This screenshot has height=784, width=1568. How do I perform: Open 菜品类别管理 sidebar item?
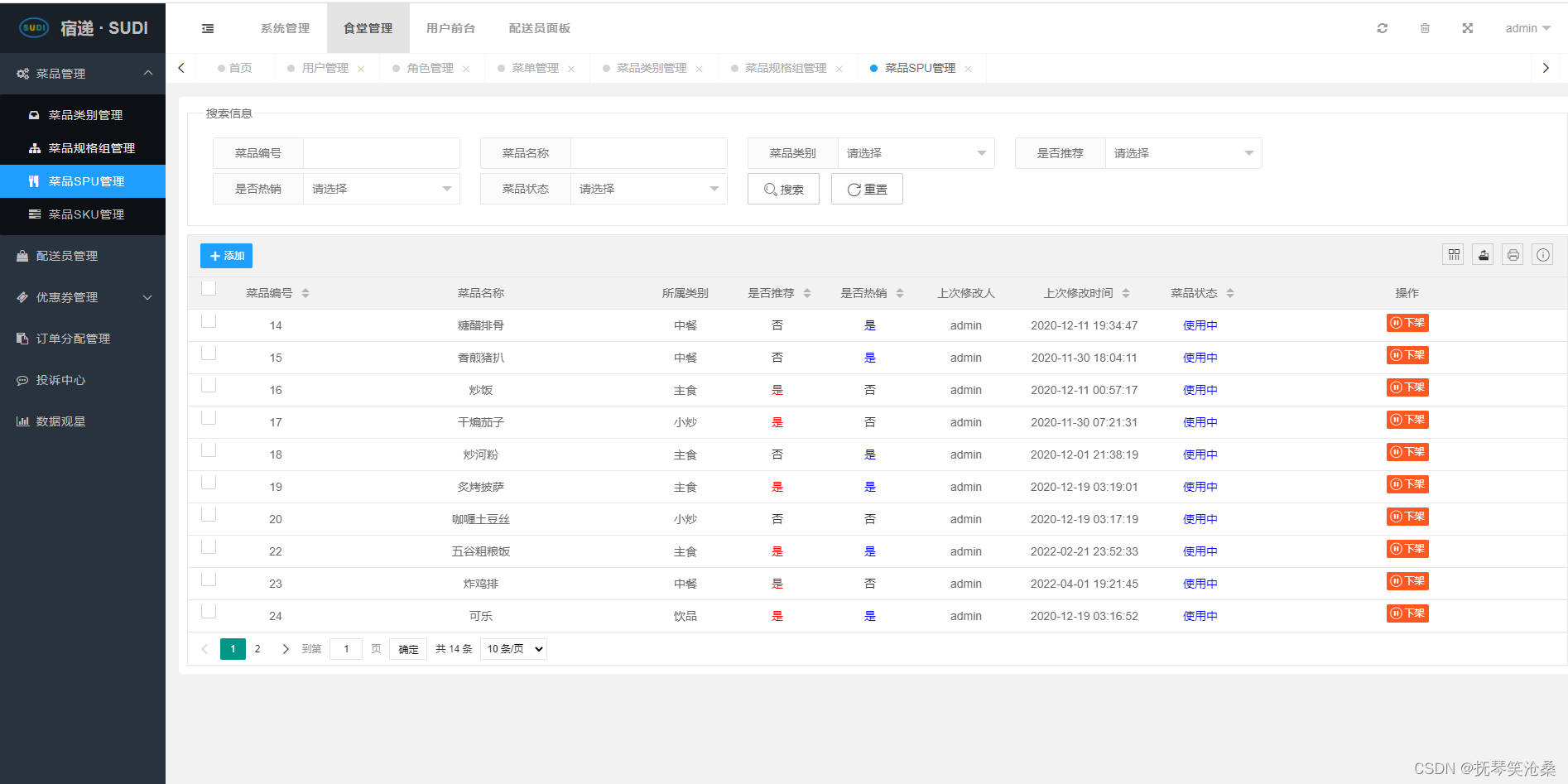(83, 115)
